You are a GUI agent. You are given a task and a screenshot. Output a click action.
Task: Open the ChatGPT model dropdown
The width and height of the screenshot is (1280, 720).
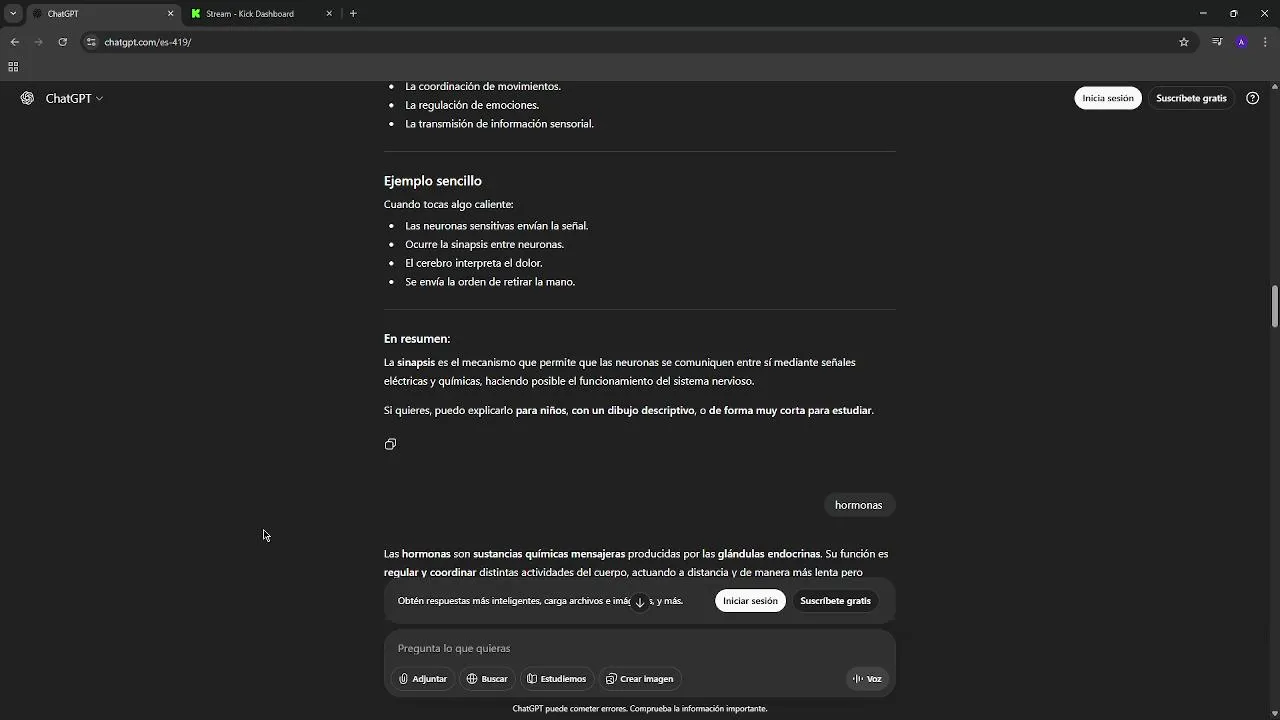[74, 98]
